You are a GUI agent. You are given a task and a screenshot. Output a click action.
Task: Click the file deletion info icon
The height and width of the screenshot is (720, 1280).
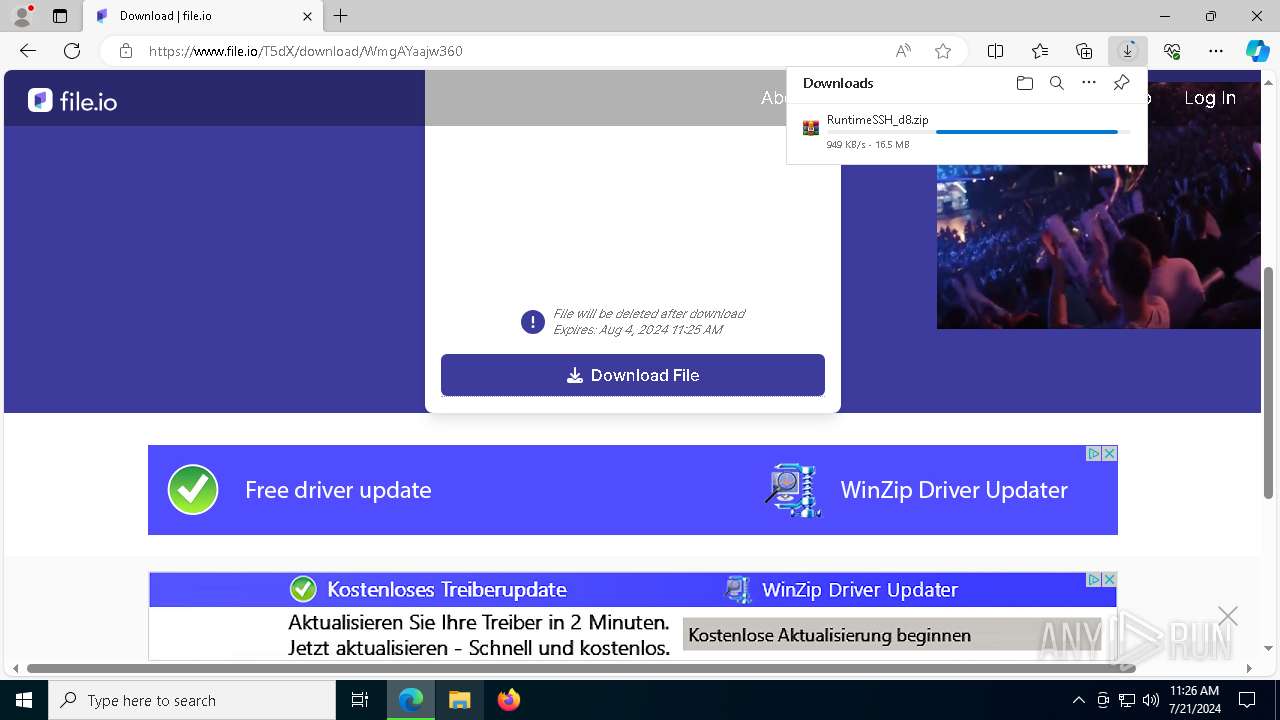tap(532, 322)
